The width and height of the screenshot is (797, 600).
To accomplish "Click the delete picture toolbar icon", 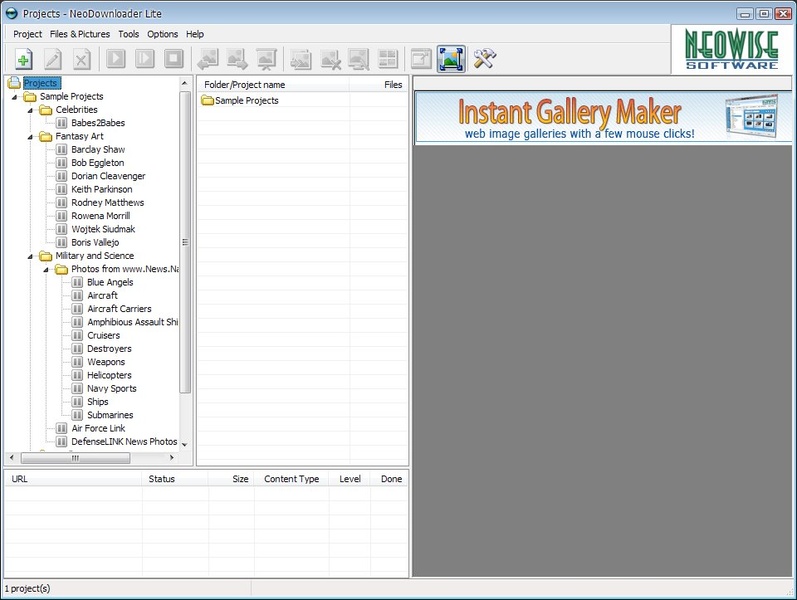I will coord(330,59).
